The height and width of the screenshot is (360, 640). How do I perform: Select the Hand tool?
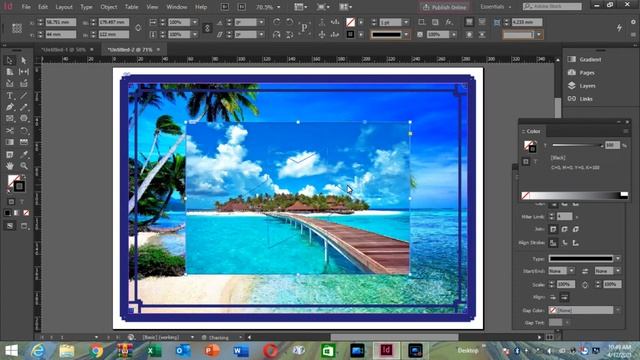[10, 166]
